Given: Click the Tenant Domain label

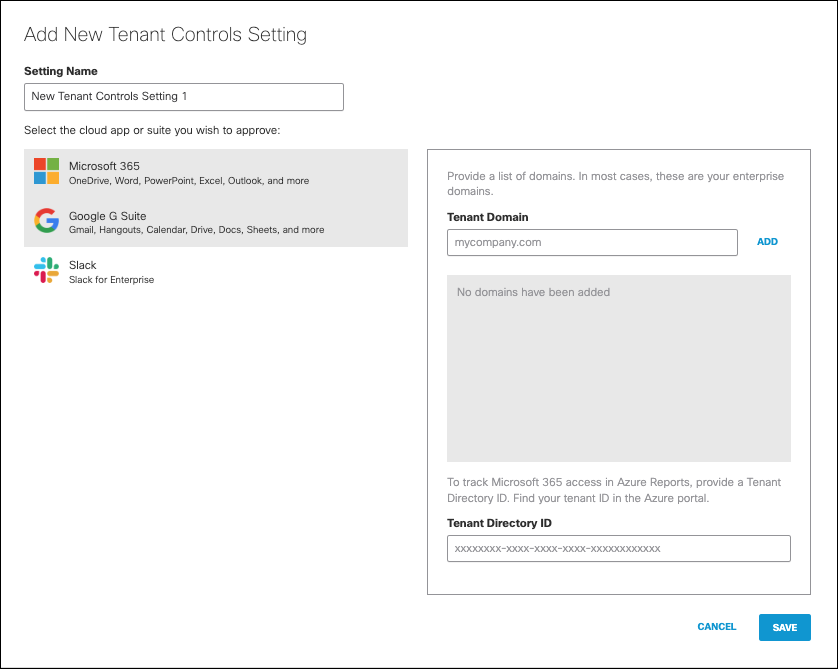Looking at the screenshot, I should pos(487,217).
